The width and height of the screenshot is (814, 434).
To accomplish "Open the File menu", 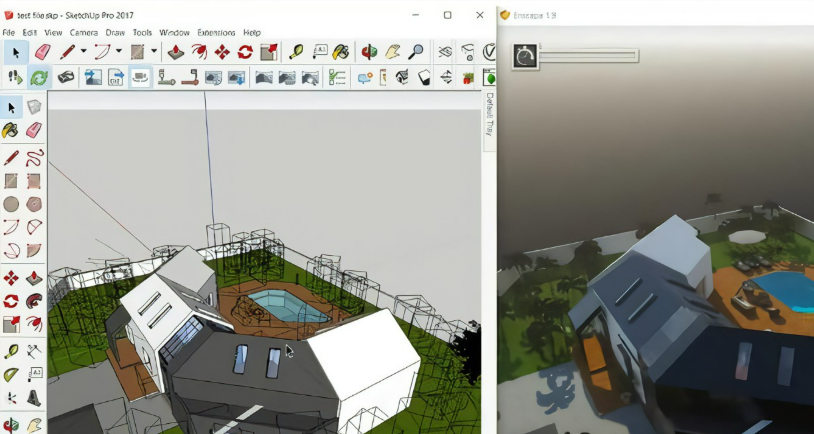I will click(x=9, y=32).
